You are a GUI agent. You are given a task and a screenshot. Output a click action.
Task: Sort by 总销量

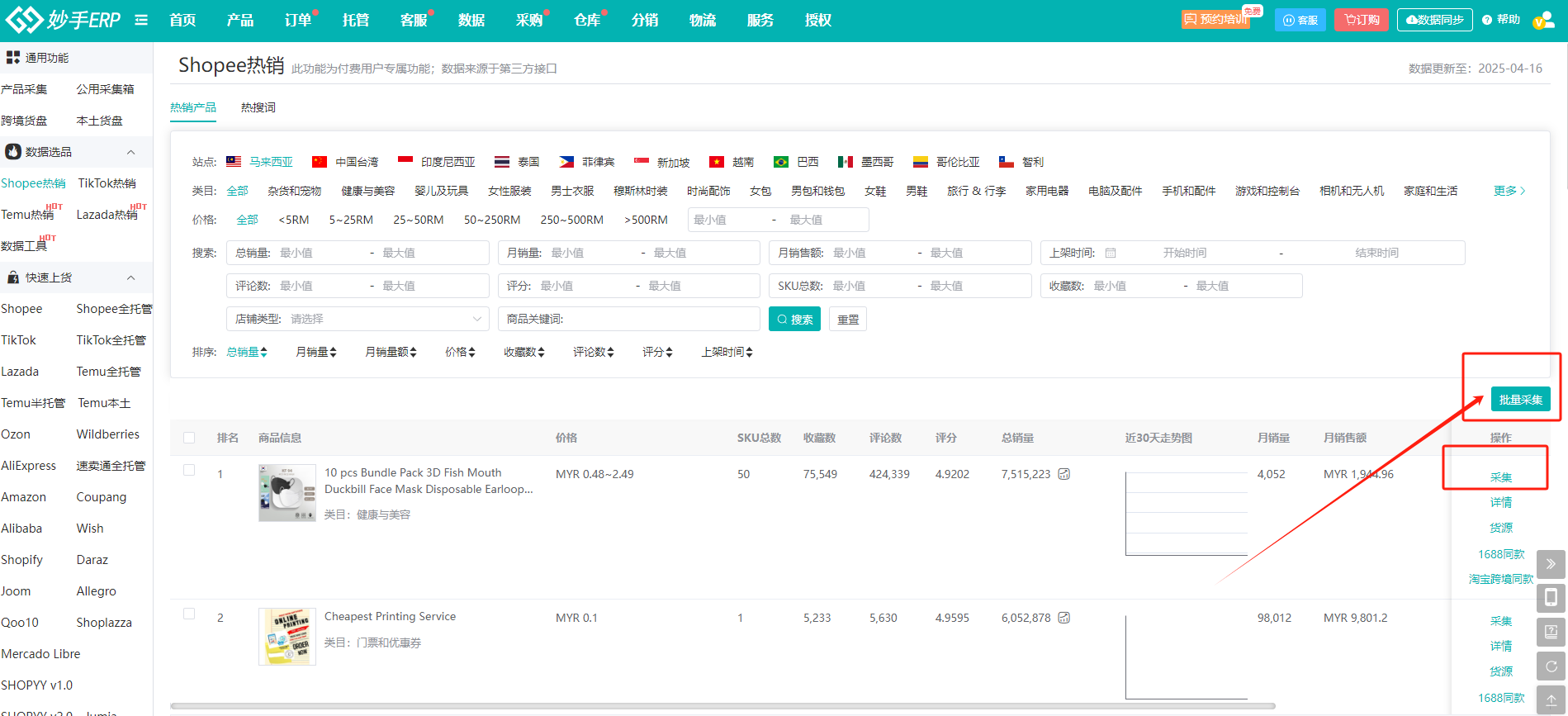coord(247,352)
